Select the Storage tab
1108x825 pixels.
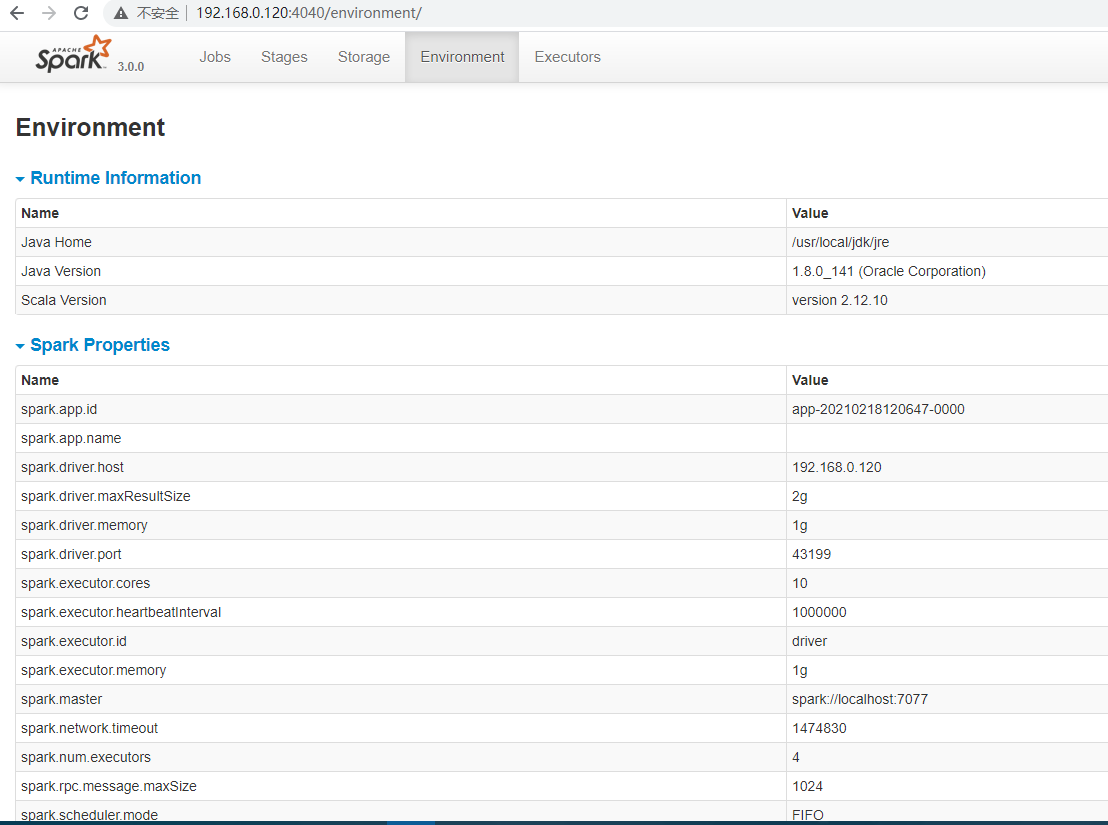tap(363, 57)
